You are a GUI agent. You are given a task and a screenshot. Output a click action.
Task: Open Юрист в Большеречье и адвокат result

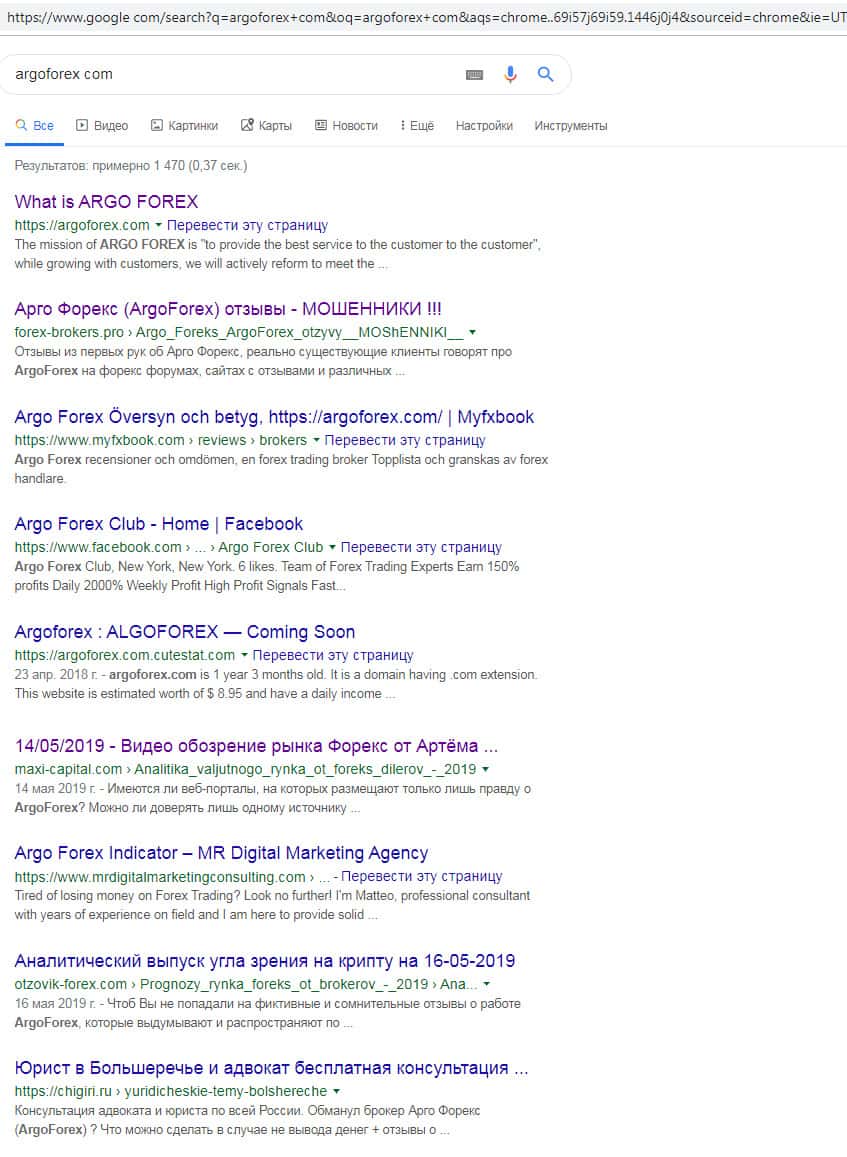tap(272, 1068)
